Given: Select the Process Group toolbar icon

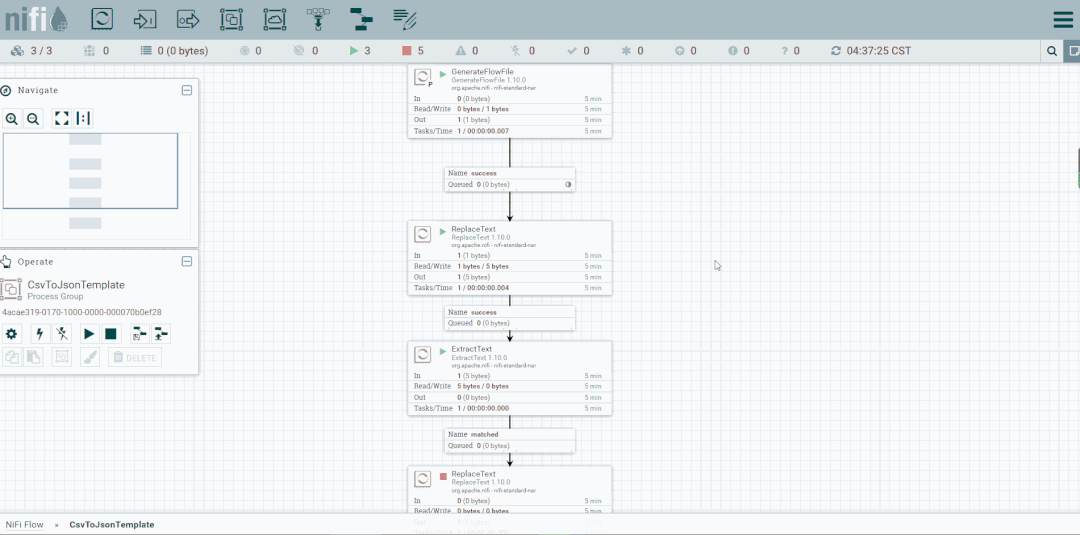Looking at the screenshot, I should (231, 19).
